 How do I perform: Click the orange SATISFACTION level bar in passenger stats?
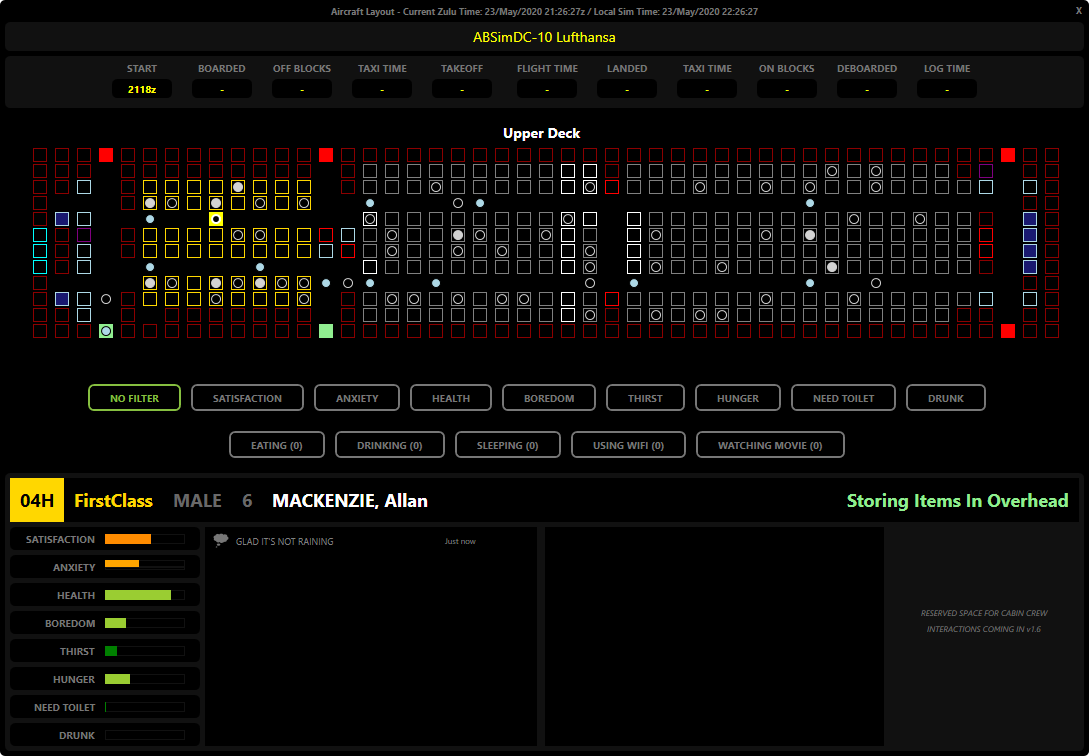coord(144,539)
